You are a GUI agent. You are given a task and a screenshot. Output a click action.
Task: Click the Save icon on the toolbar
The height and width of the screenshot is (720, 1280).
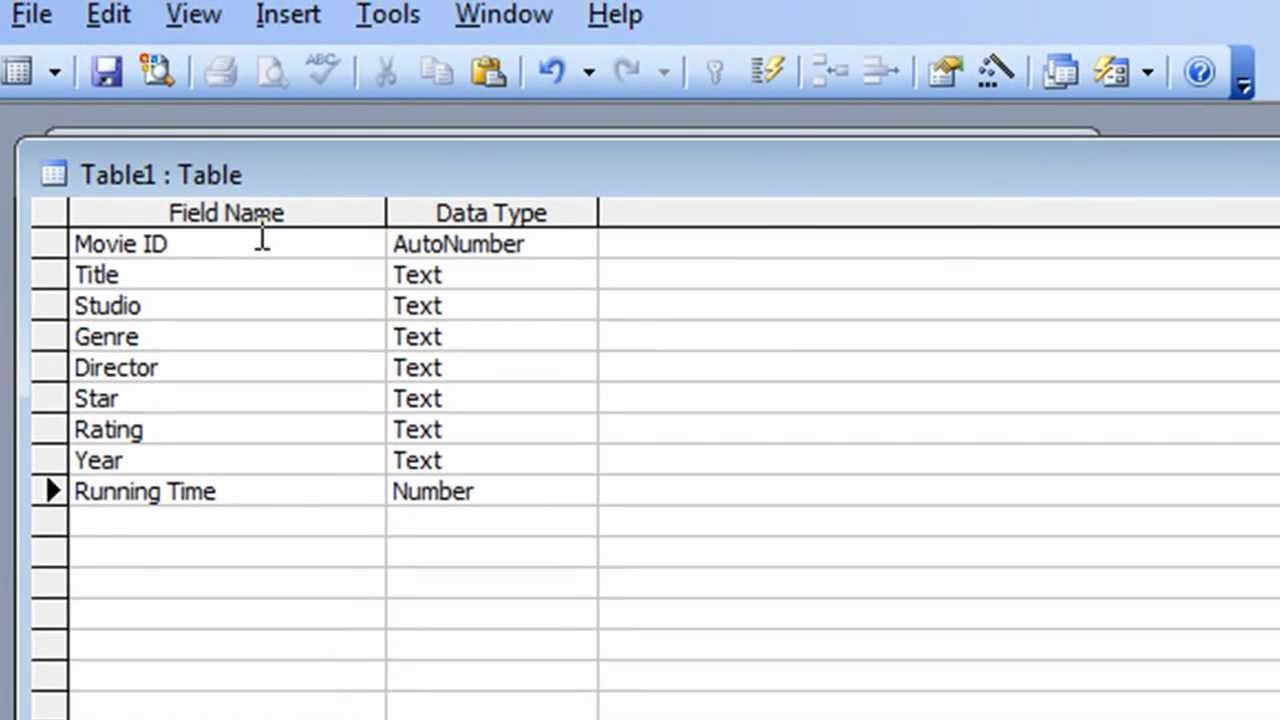point(107,70)
